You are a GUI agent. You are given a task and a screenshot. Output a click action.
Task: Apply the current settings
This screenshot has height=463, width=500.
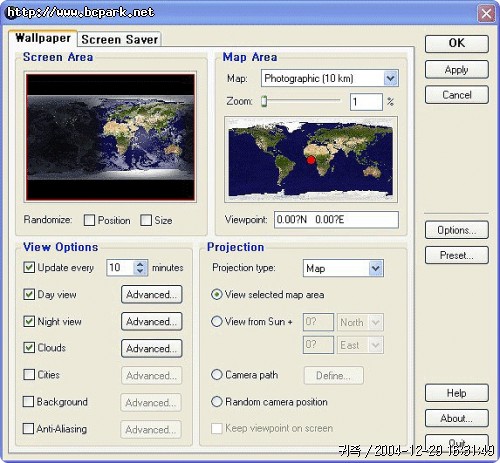tap(457, 69)
